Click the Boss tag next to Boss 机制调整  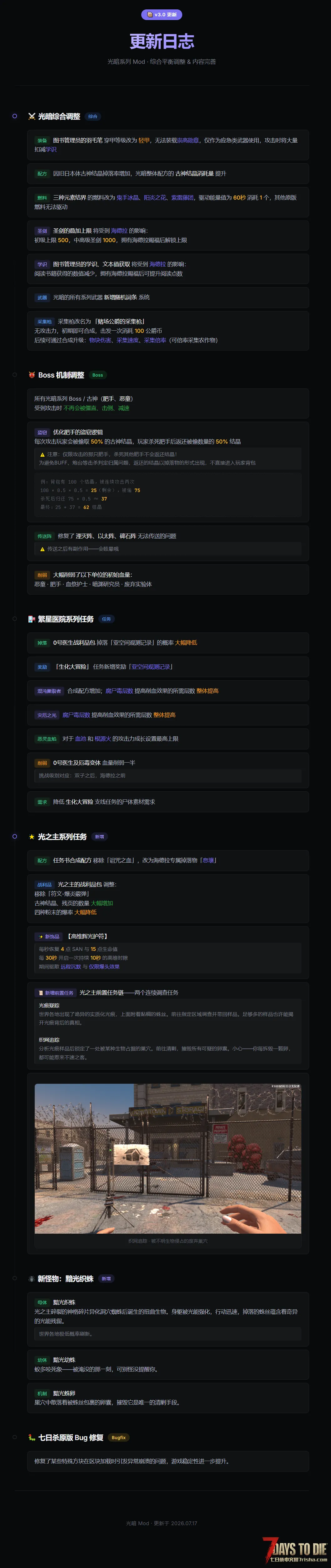pyautogui.click(x=97, y=375)
